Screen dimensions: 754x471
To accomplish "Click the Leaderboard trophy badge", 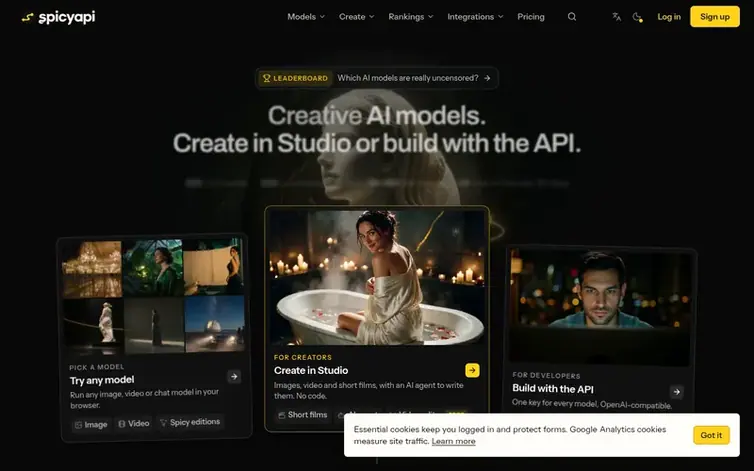I will pos(295,78).
